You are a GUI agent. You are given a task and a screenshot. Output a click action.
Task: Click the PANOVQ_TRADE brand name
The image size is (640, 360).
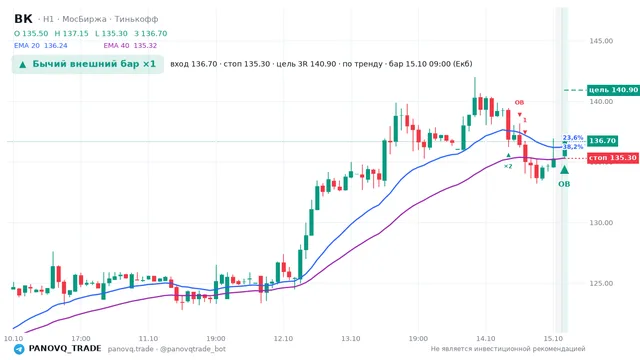click(x=65, y=349)
